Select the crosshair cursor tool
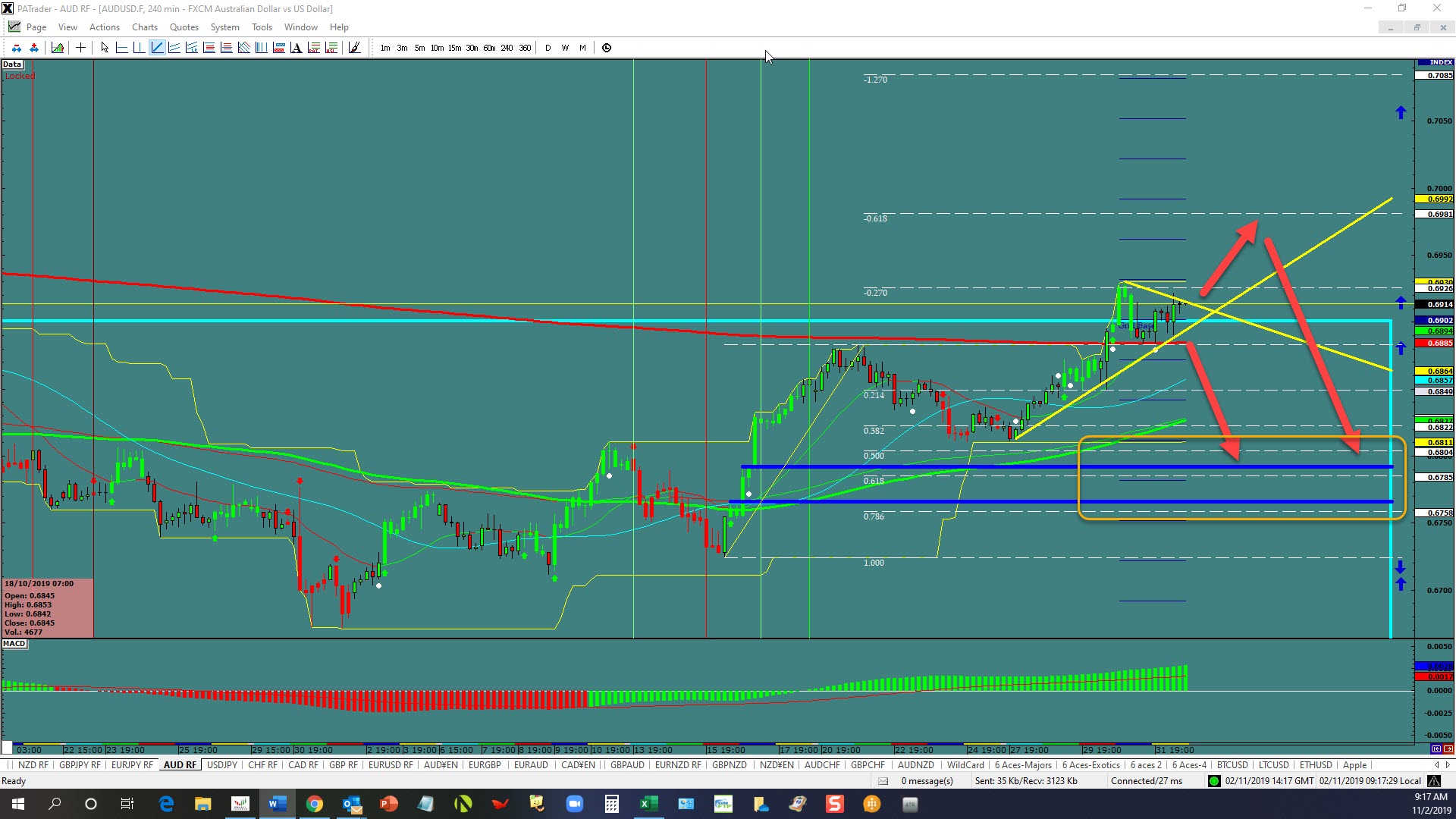Screen dimensions: 1456x819 pos(80,48)
